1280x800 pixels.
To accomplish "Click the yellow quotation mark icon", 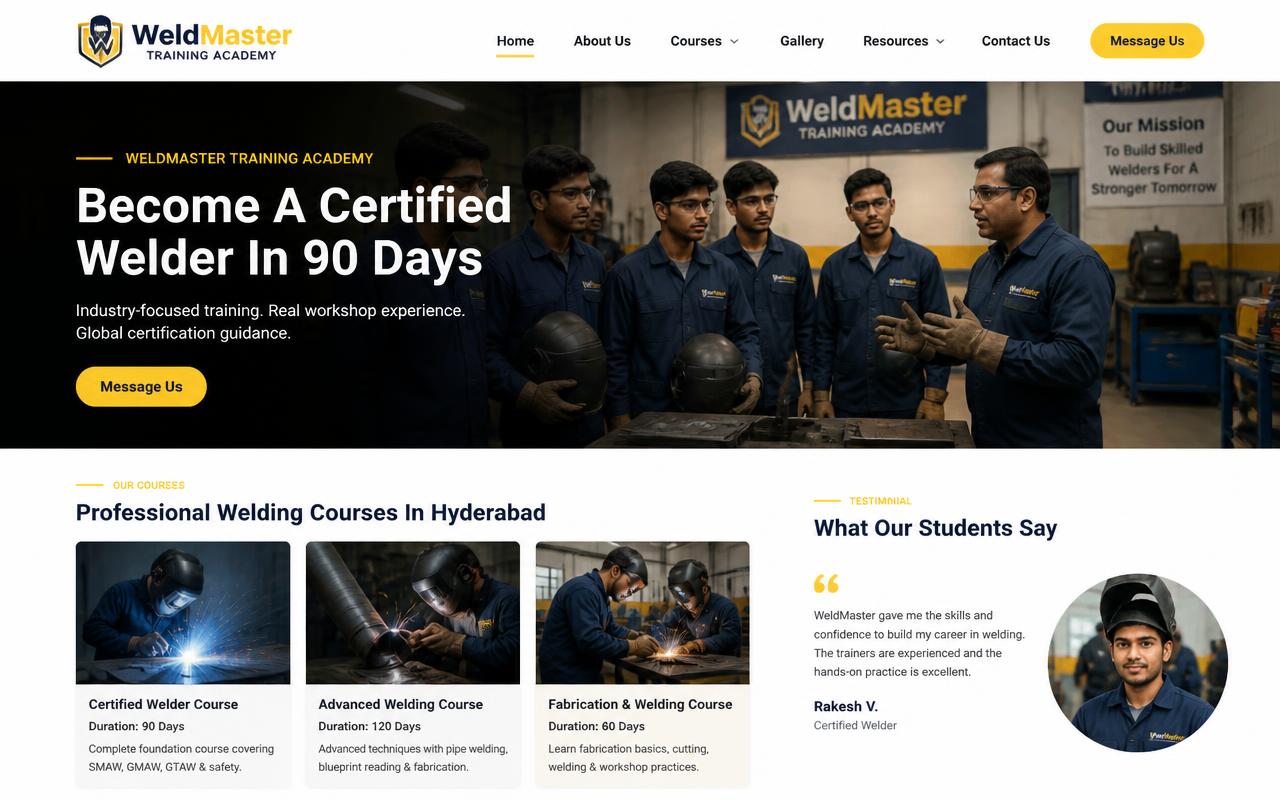I will (826, 583).
